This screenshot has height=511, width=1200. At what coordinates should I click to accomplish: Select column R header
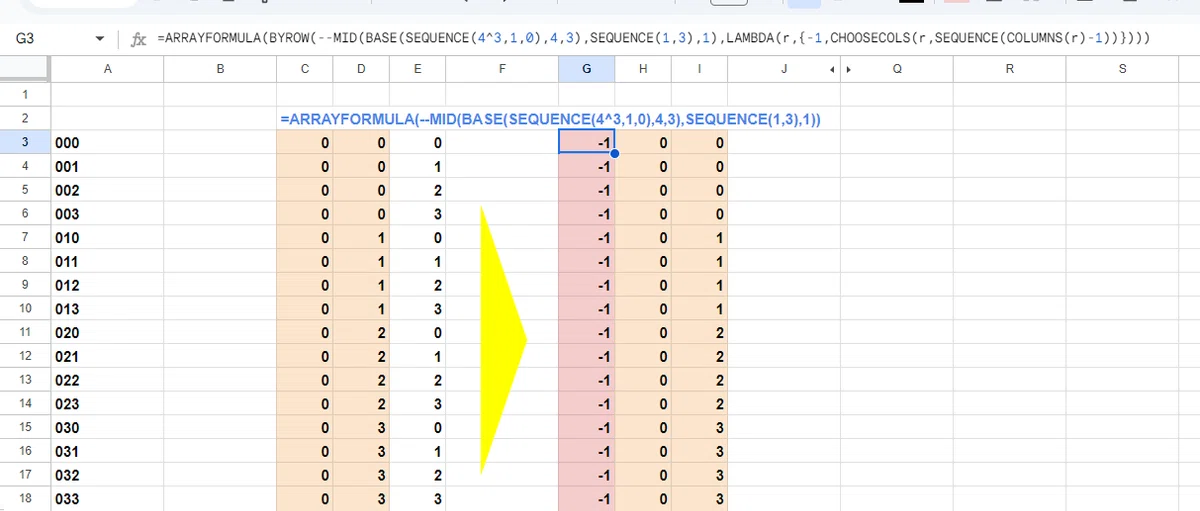tap(1009, 69)
